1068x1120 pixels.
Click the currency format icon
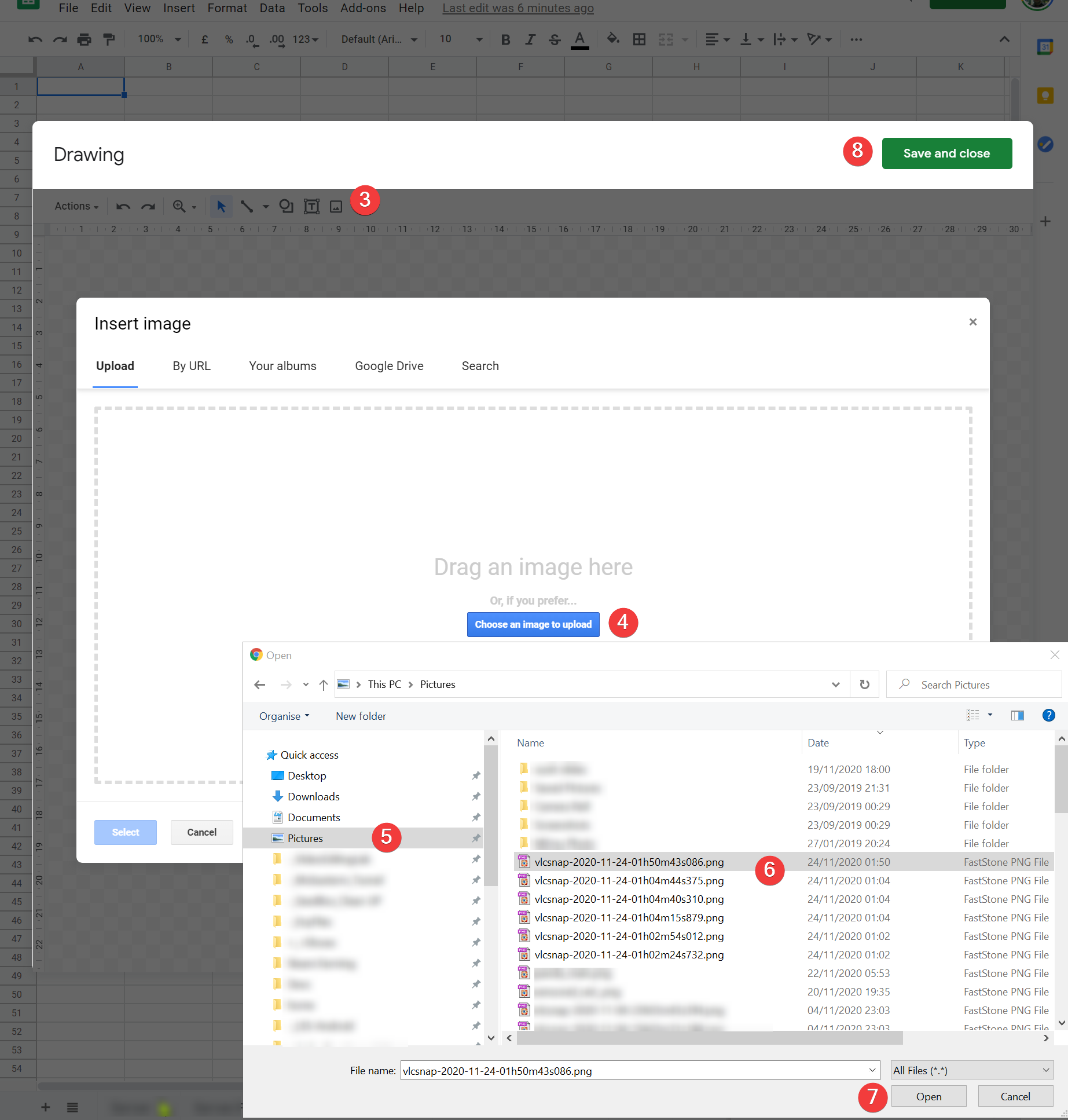pyautogui.click(x=204, y=39)
